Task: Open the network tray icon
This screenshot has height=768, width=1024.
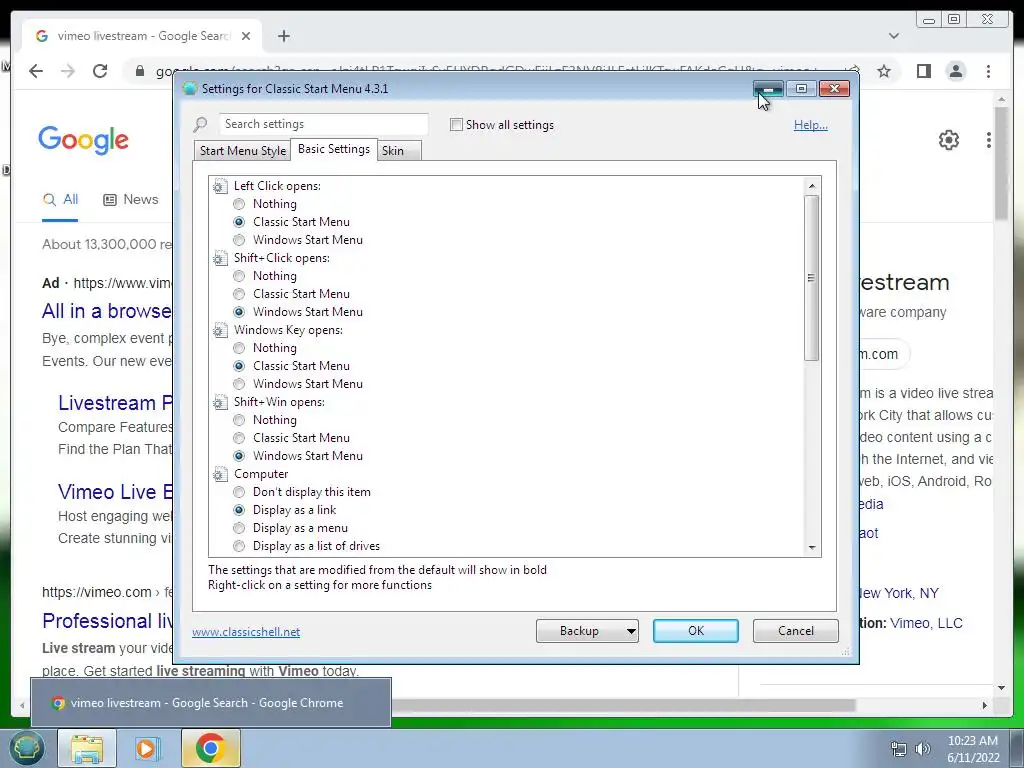Action: pyautogui.click(x=899, y=749)
